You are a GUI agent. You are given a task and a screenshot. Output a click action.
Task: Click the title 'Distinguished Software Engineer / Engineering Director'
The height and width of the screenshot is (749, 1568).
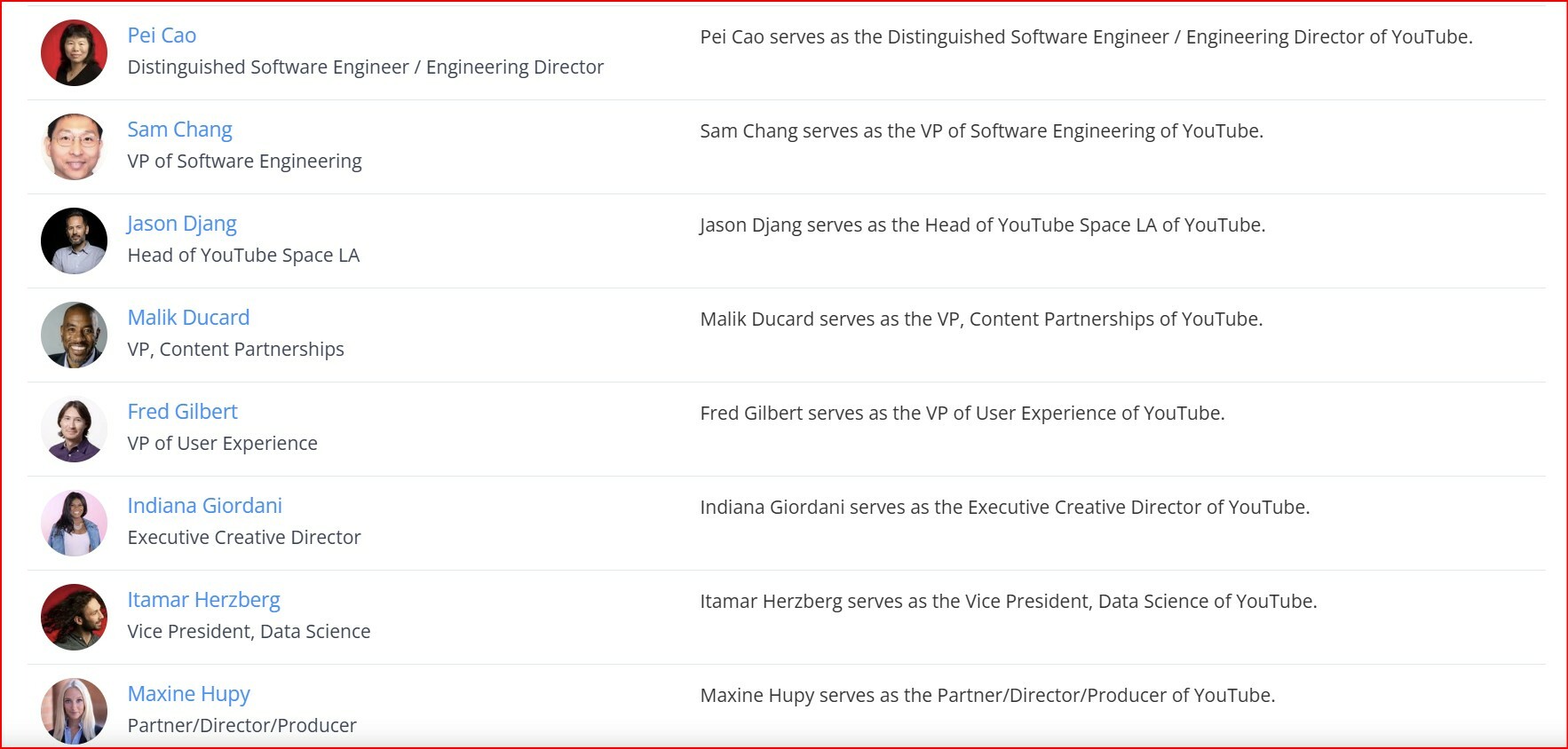click(x=366, y=67)
